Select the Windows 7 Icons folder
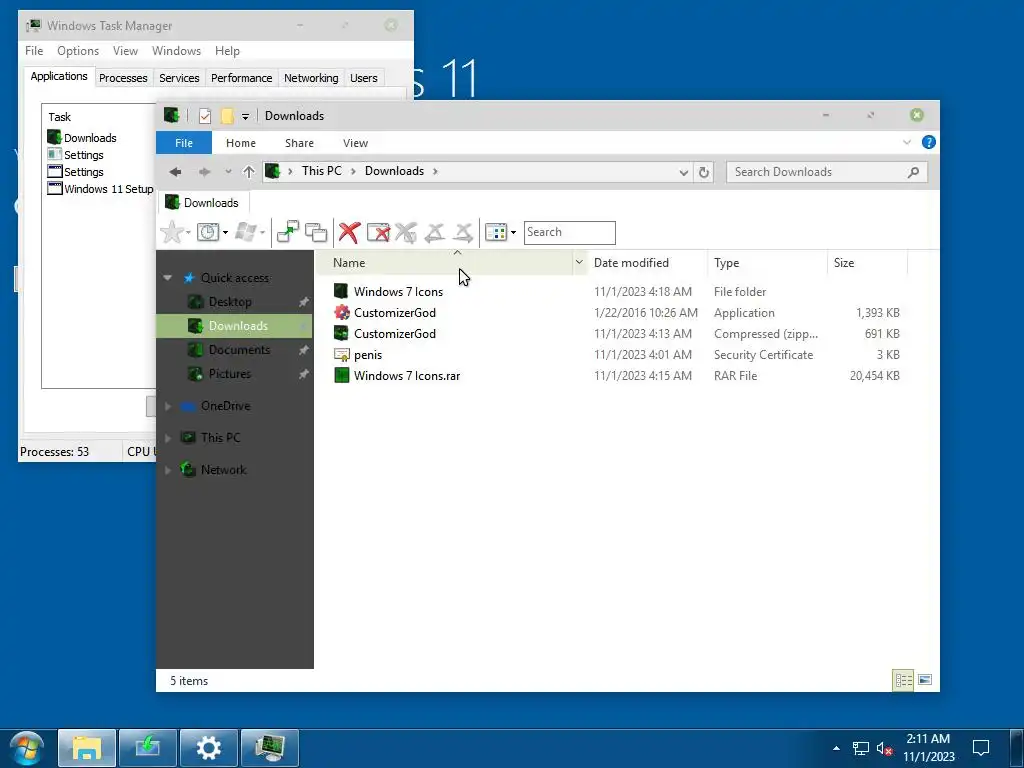The height and width of the screenshot is (768, 1024). 398,292
